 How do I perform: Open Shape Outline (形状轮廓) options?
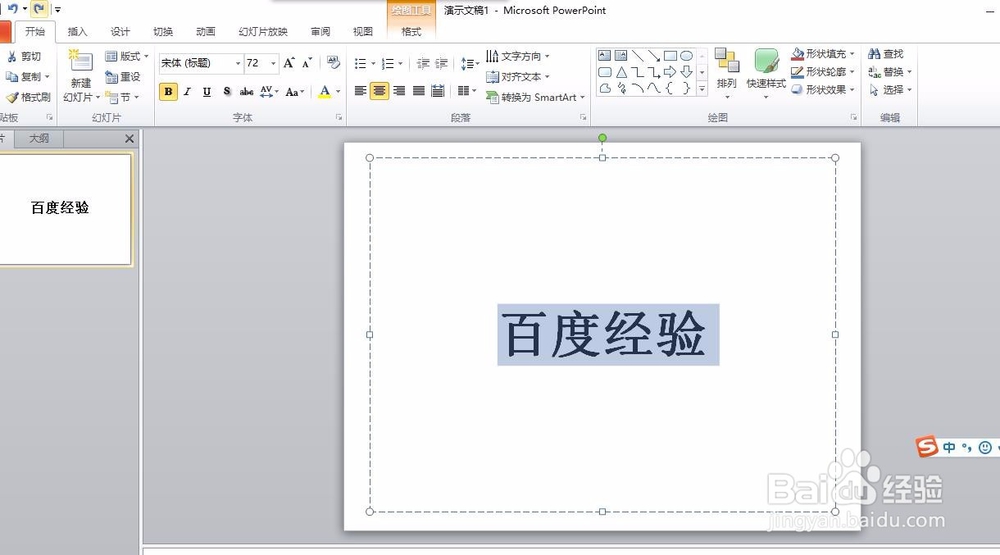click(x=823, y=71)
